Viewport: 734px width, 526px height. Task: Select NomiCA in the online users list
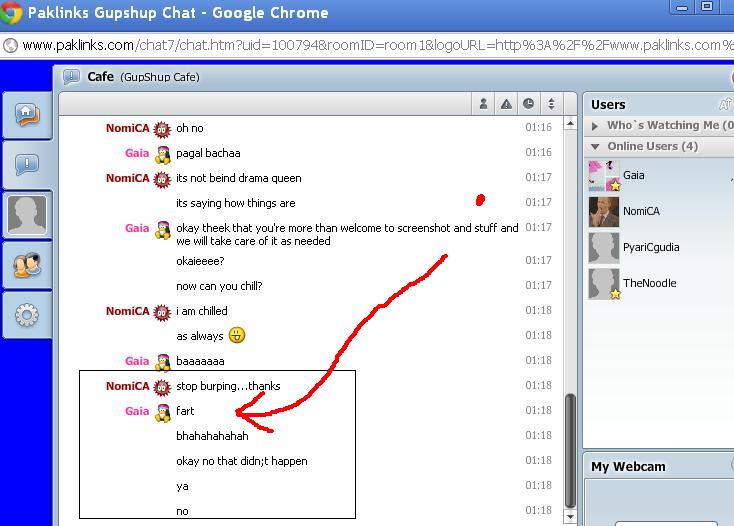point(640,211)
